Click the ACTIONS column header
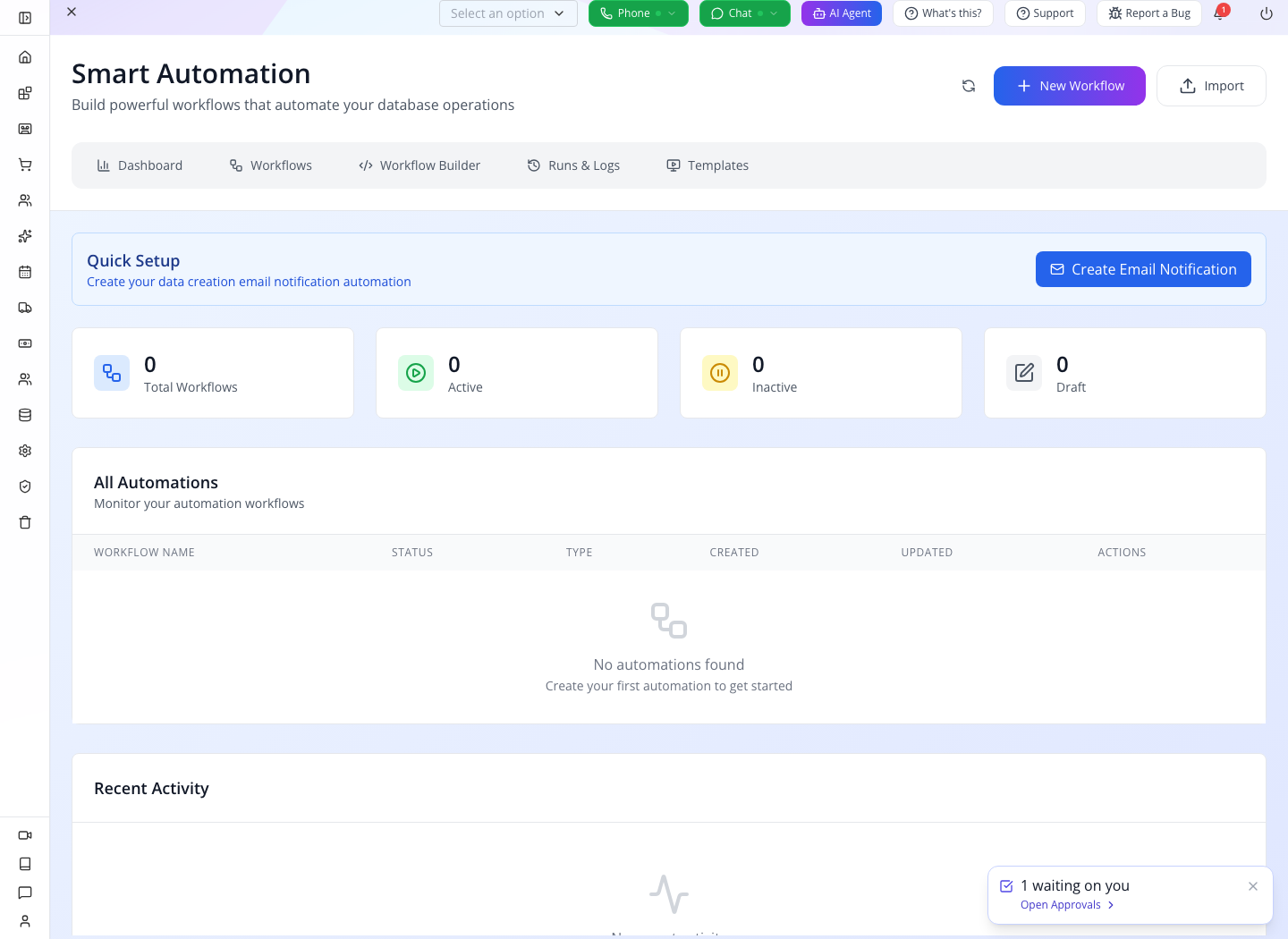The image size is (1288, 939). click(x=1122, y=553)
